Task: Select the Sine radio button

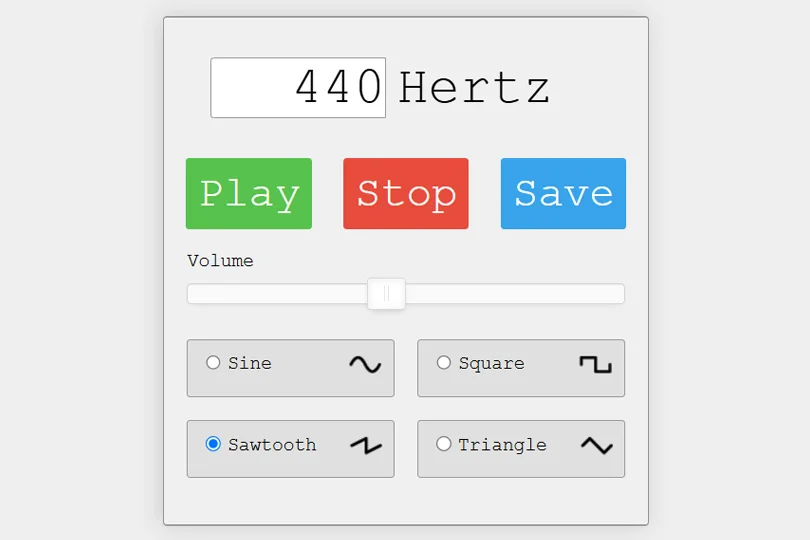Action: click(213, 363)
